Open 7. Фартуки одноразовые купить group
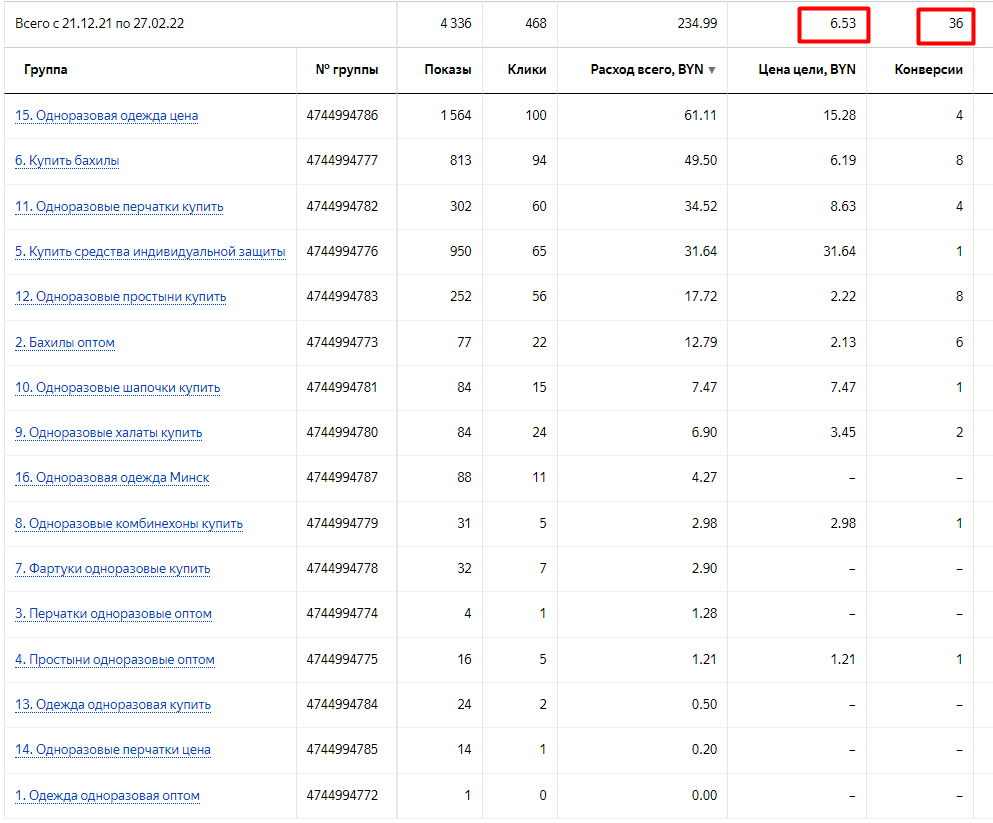 [112, 569]
